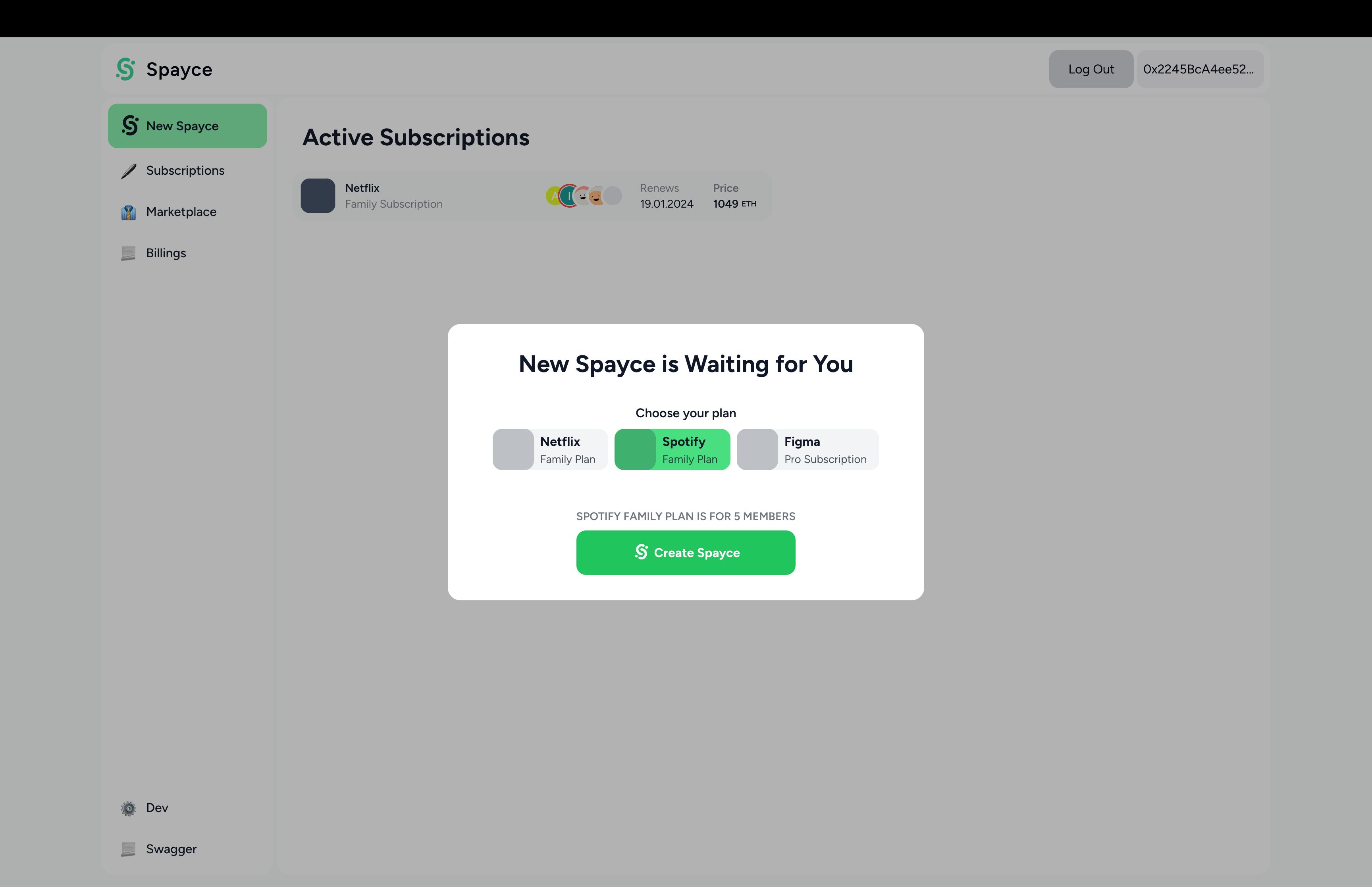Click the pen icon beside Subscriptions
Screen dimensions: 1372x887
pyautogui.click(x=128, y=171)
